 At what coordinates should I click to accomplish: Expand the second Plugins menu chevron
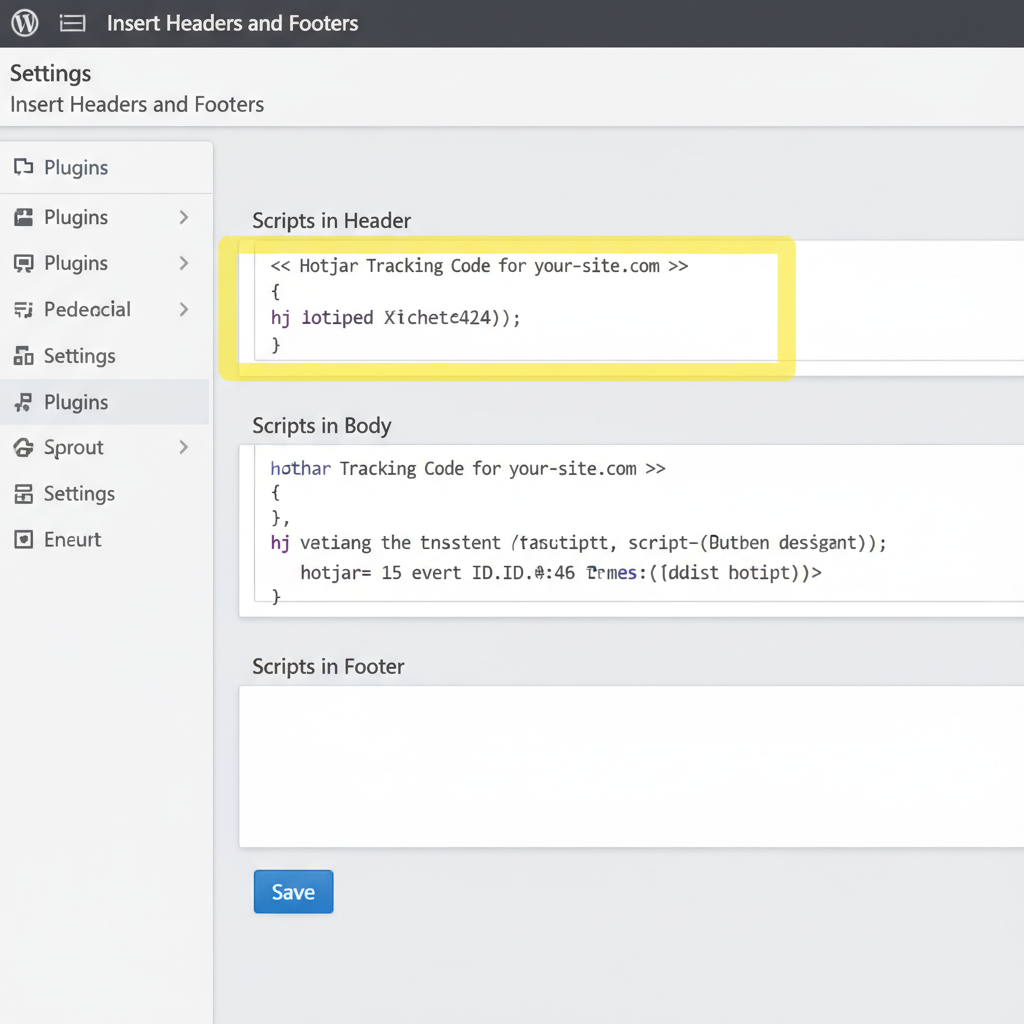click(x=183, y=217)
